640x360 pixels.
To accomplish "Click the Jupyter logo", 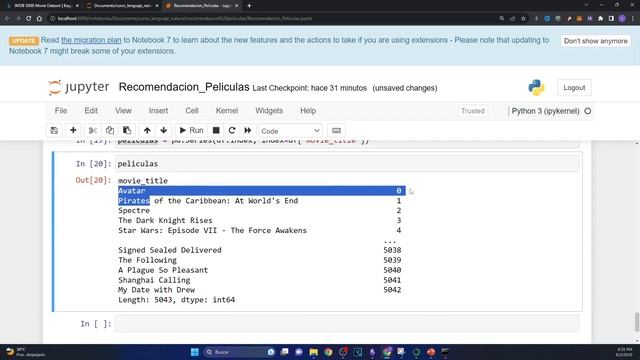I will click(79, 87).
